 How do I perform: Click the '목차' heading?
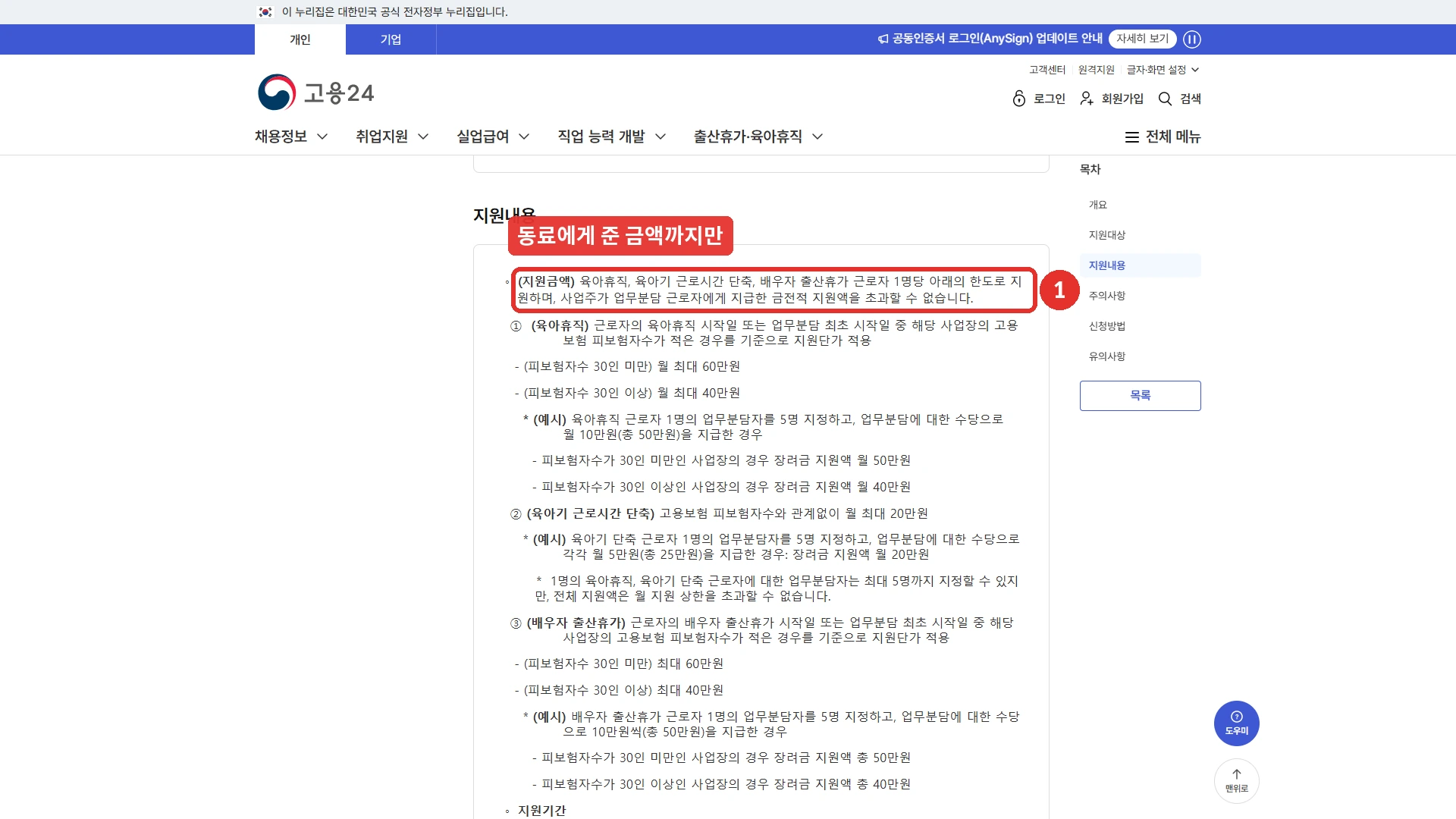point(1090,170)
